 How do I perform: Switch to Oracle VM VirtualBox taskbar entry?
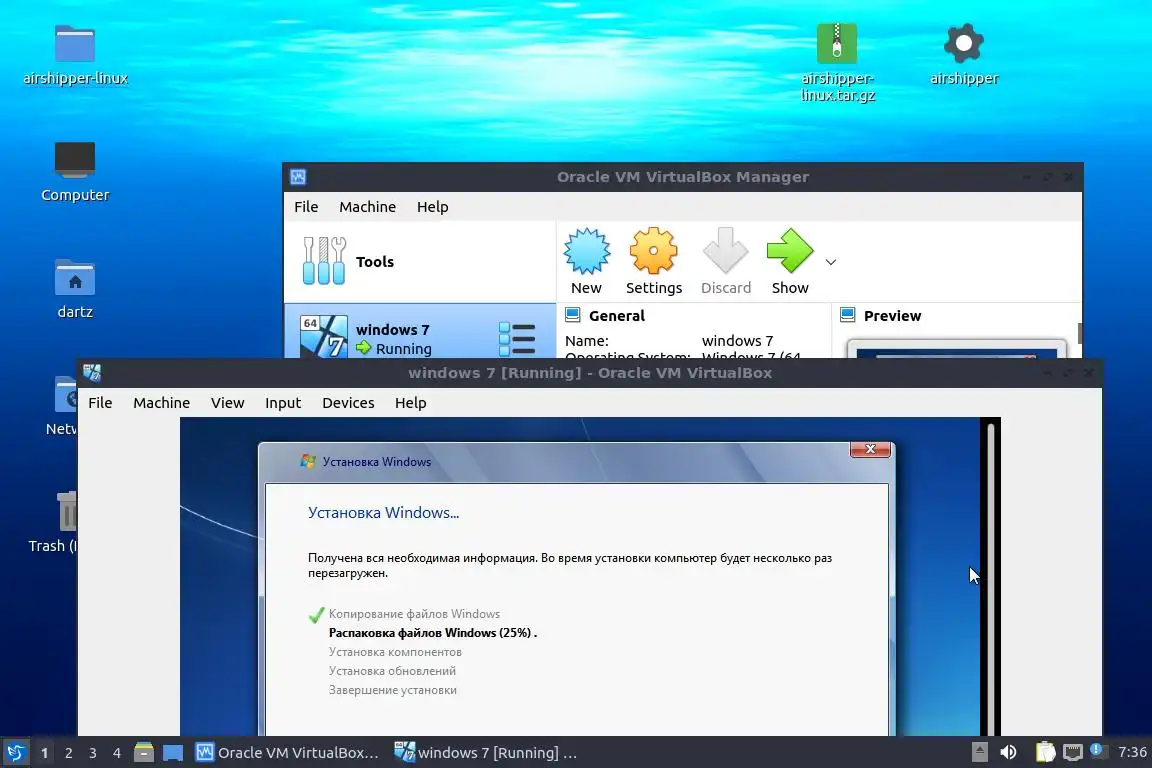(287, 753)
